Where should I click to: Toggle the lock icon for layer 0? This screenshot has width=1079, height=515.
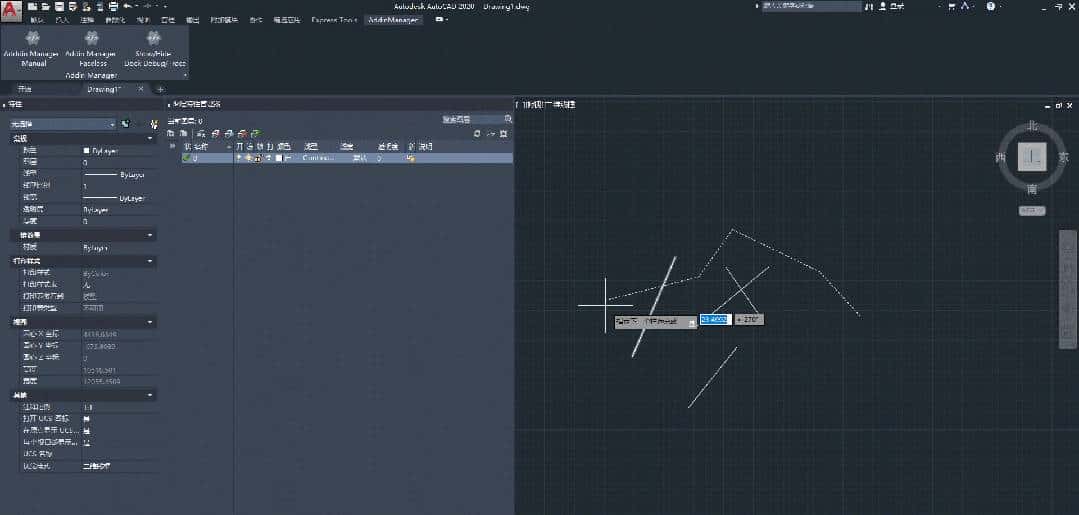coord(258,158)
